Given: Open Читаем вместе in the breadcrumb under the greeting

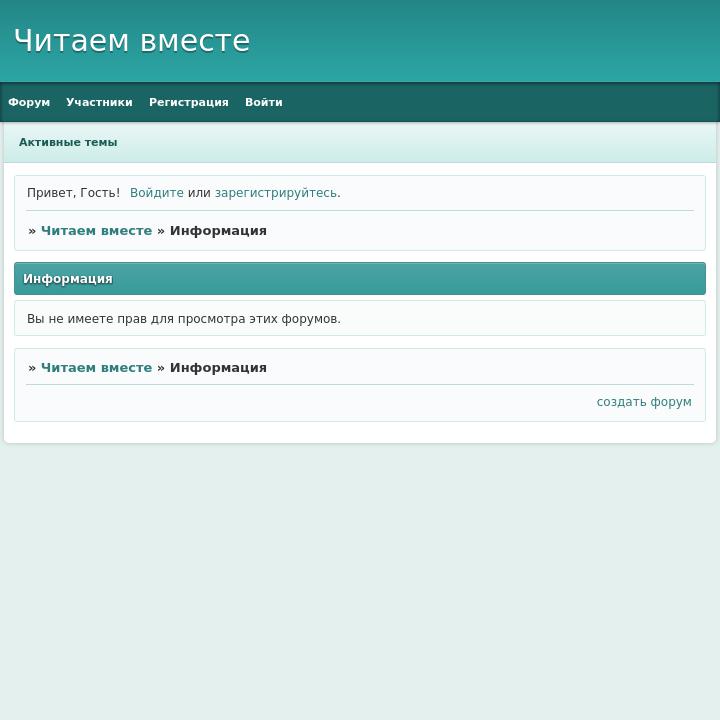Looking at the screenshot, I should [96, 231].
